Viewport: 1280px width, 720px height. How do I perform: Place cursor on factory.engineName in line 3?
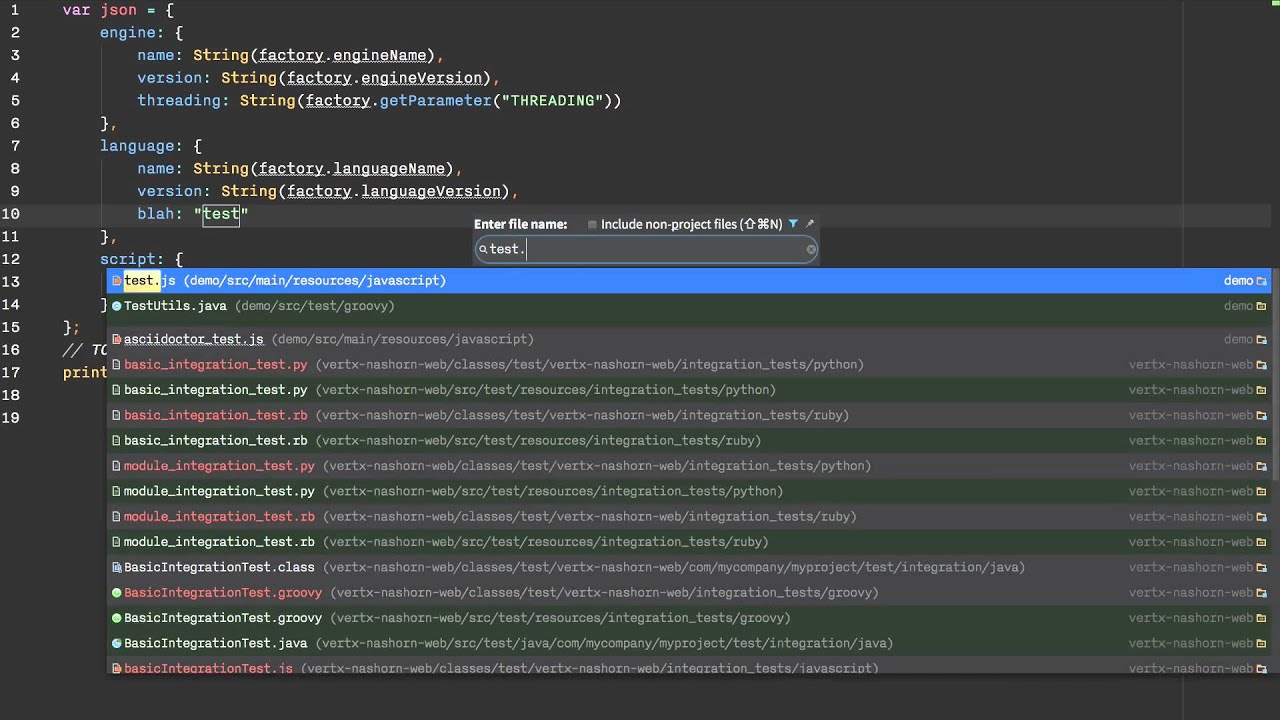(x=343, y=55)
